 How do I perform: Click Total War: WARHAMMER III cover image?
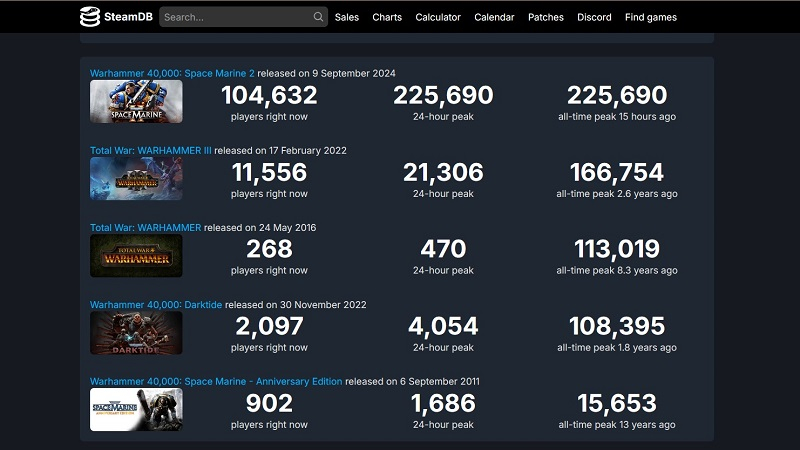[136, 179]
